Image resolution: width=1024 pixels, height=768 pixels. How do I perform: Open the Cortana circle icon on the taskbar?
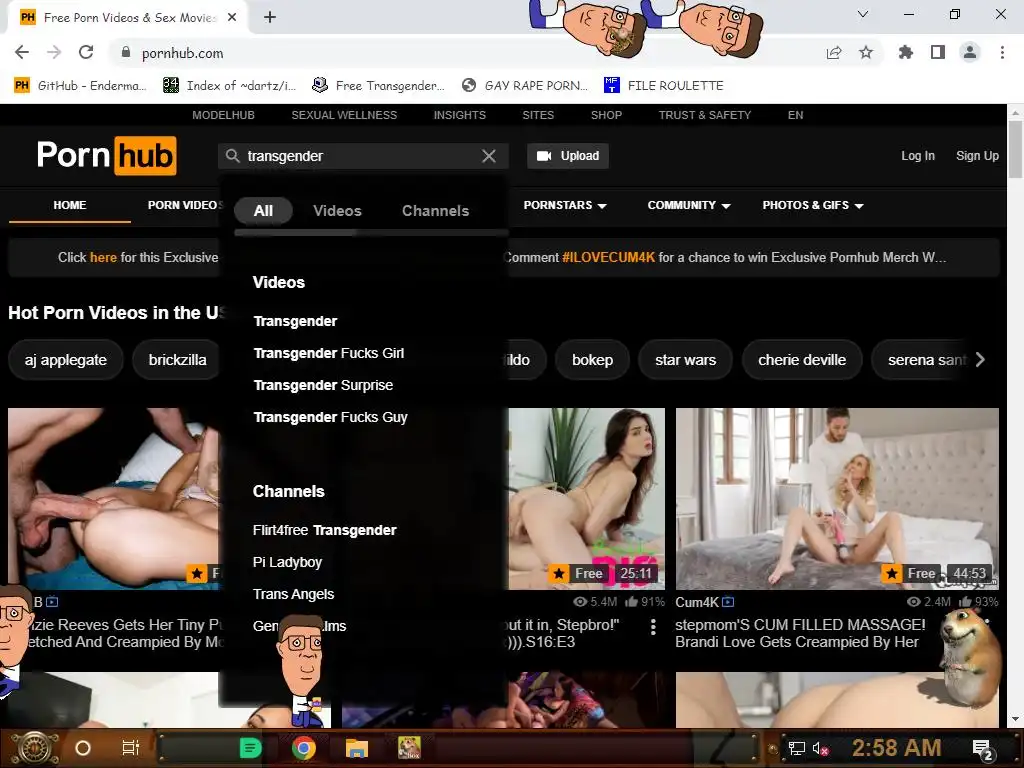(83, 748)
